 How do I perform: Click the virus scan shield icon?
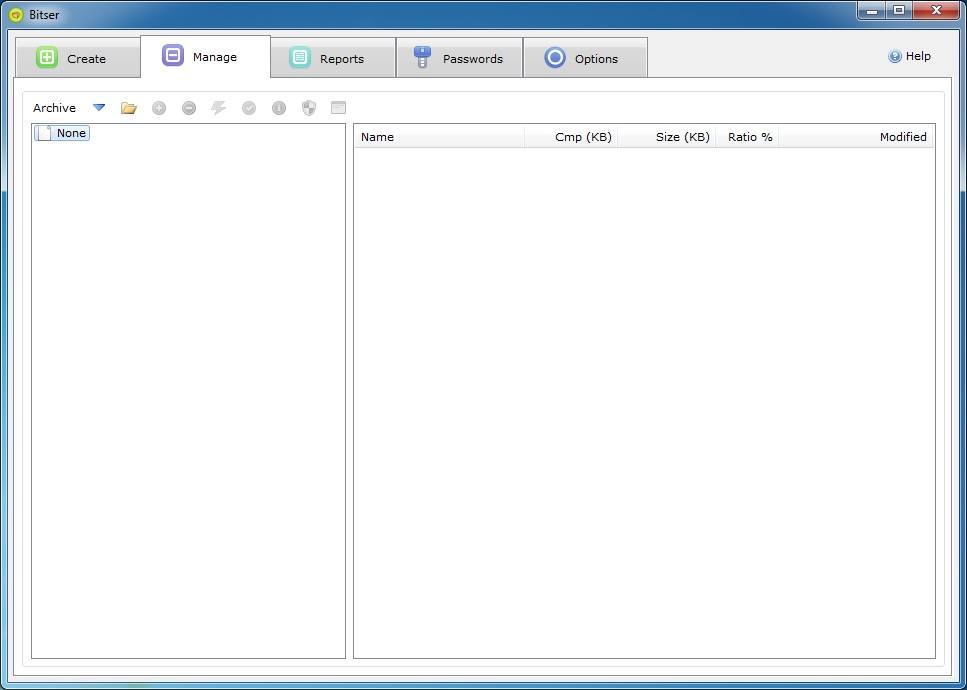tap(308, 107)
